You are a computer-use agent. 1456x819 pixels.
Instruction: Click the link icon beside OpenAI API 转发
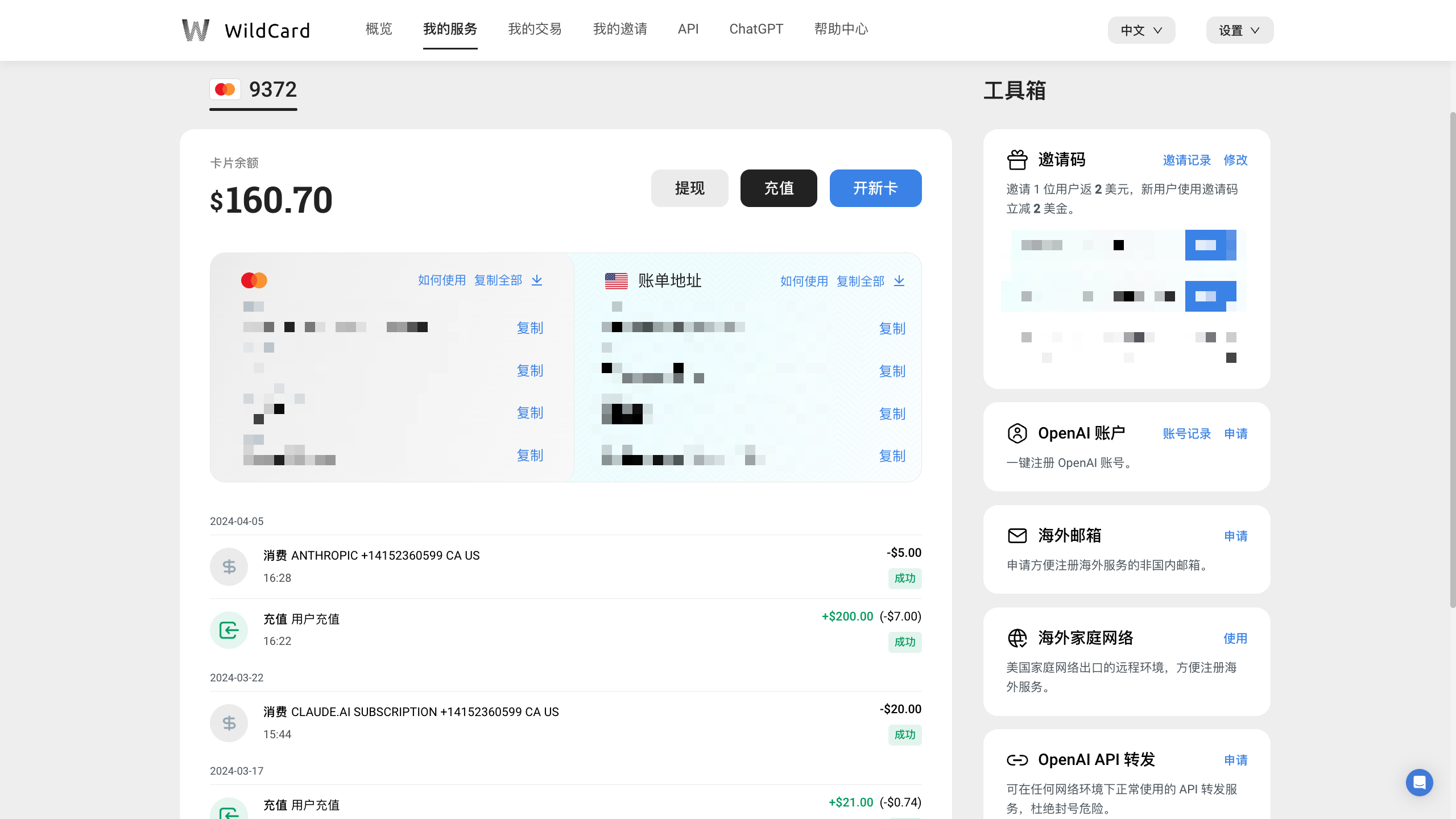click(1017, 760)
